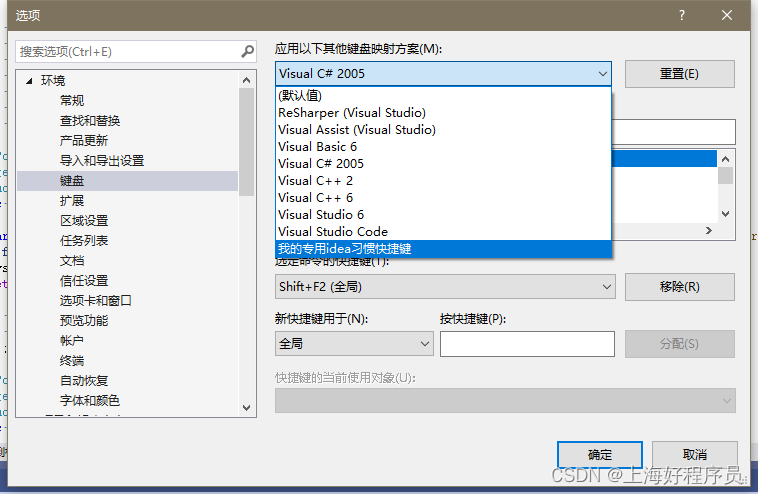This screenshot has height=494, width=758.
Task: Open 终端 settings
Action: click(x=72, y=361)
